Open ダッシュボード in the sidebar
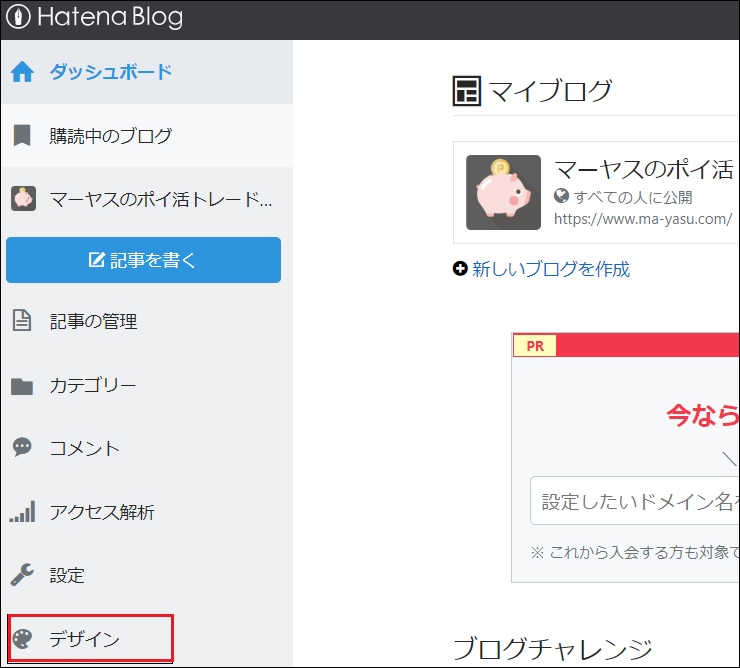The image size is (740, 668). (111, 72)
